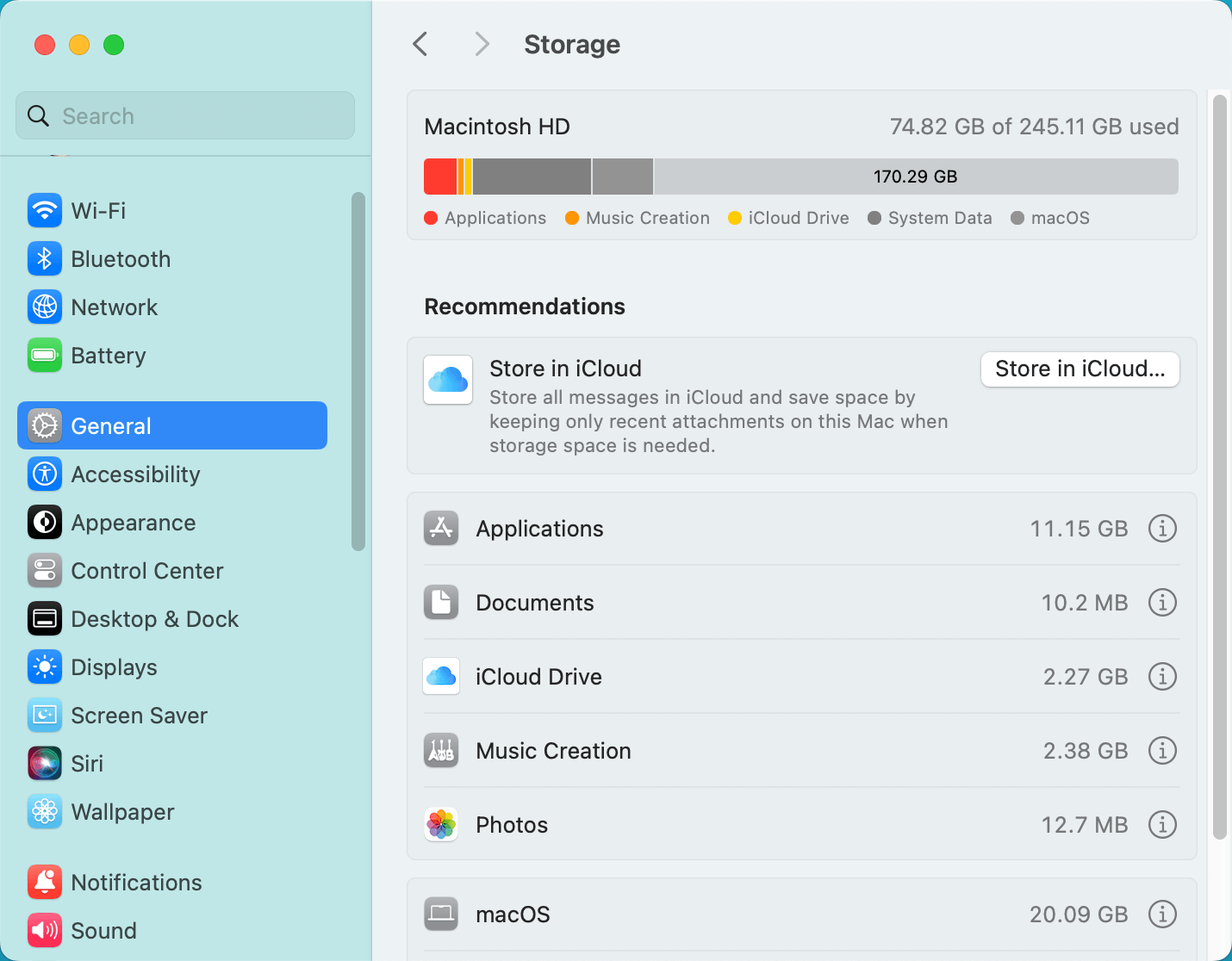Click the info icon beside Photos
Viewport: 1232px width, 961px height.
tap(1162, 825)
